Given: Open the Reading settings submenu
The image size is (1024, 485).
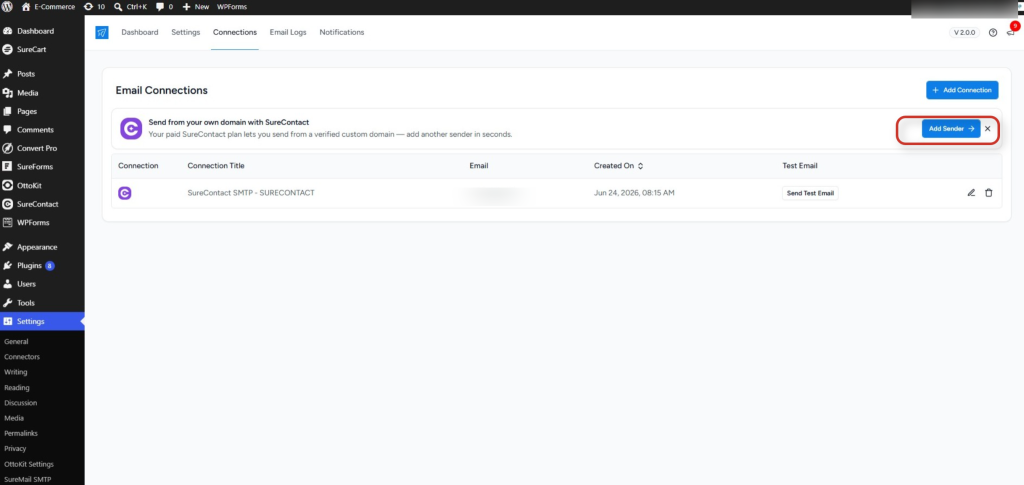Looking at the screenshot, I should (17, 387).
